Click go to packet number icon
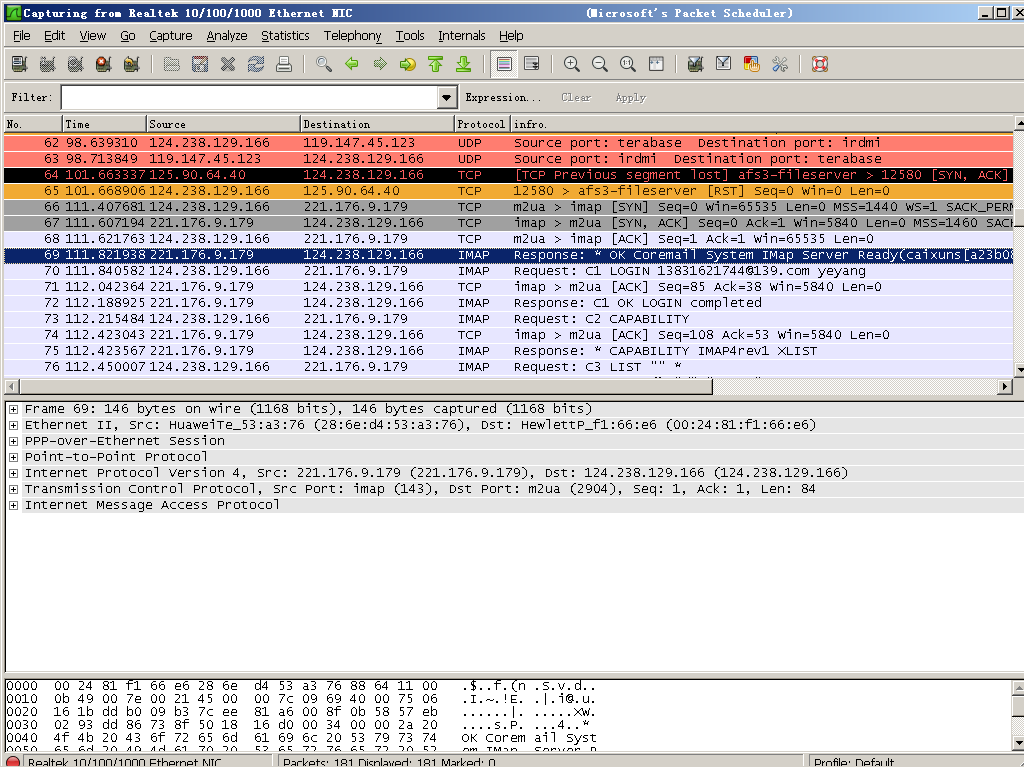The height and width of the screenshot is (768, 1024). pyautogui.click(x=408, y=64)
